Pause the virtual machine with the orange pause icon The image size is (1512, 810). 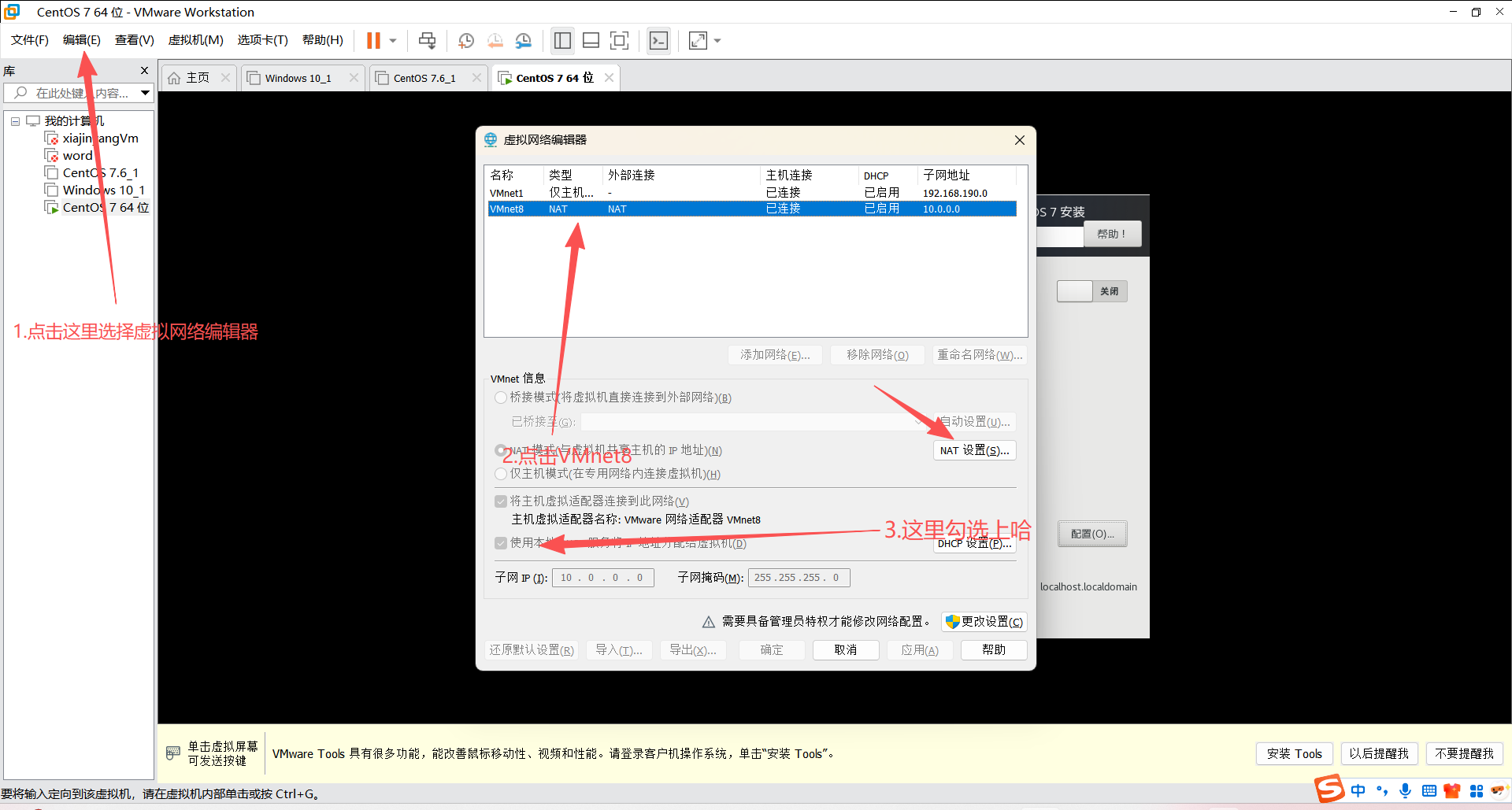point(373,40)
